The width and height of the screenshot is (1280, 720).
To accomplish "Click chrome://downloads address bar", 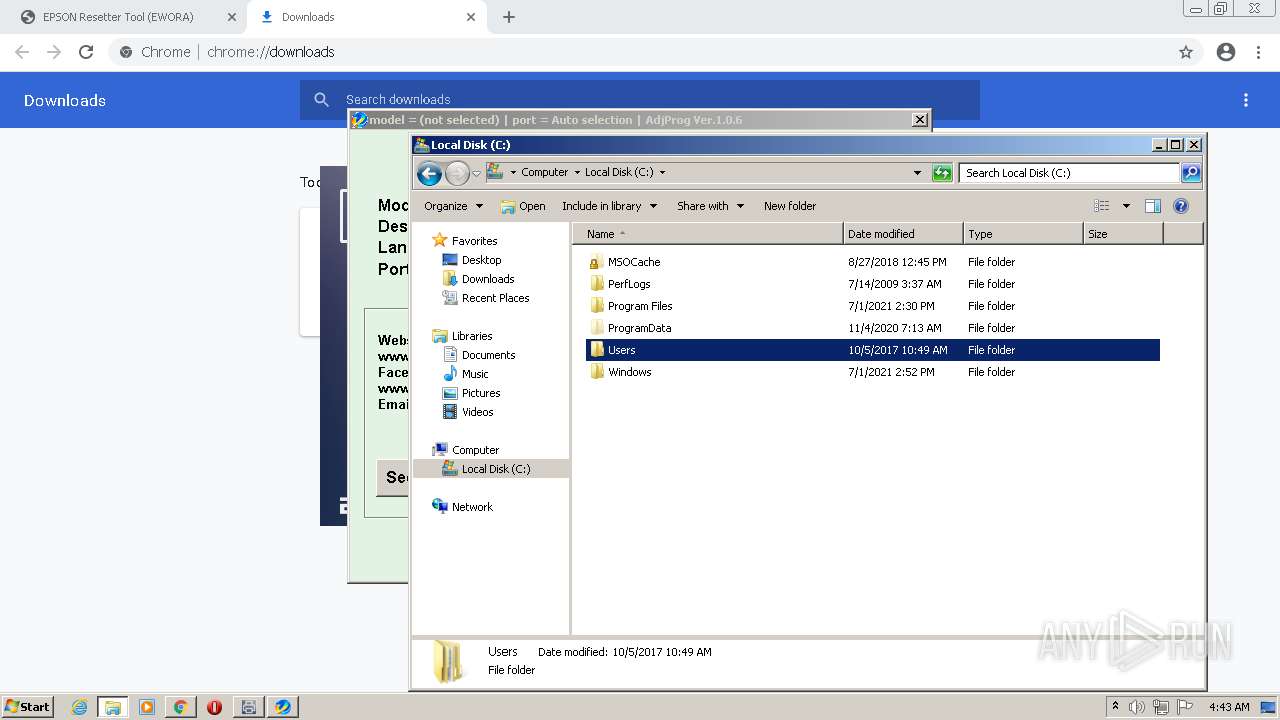I will pos(640,52).
